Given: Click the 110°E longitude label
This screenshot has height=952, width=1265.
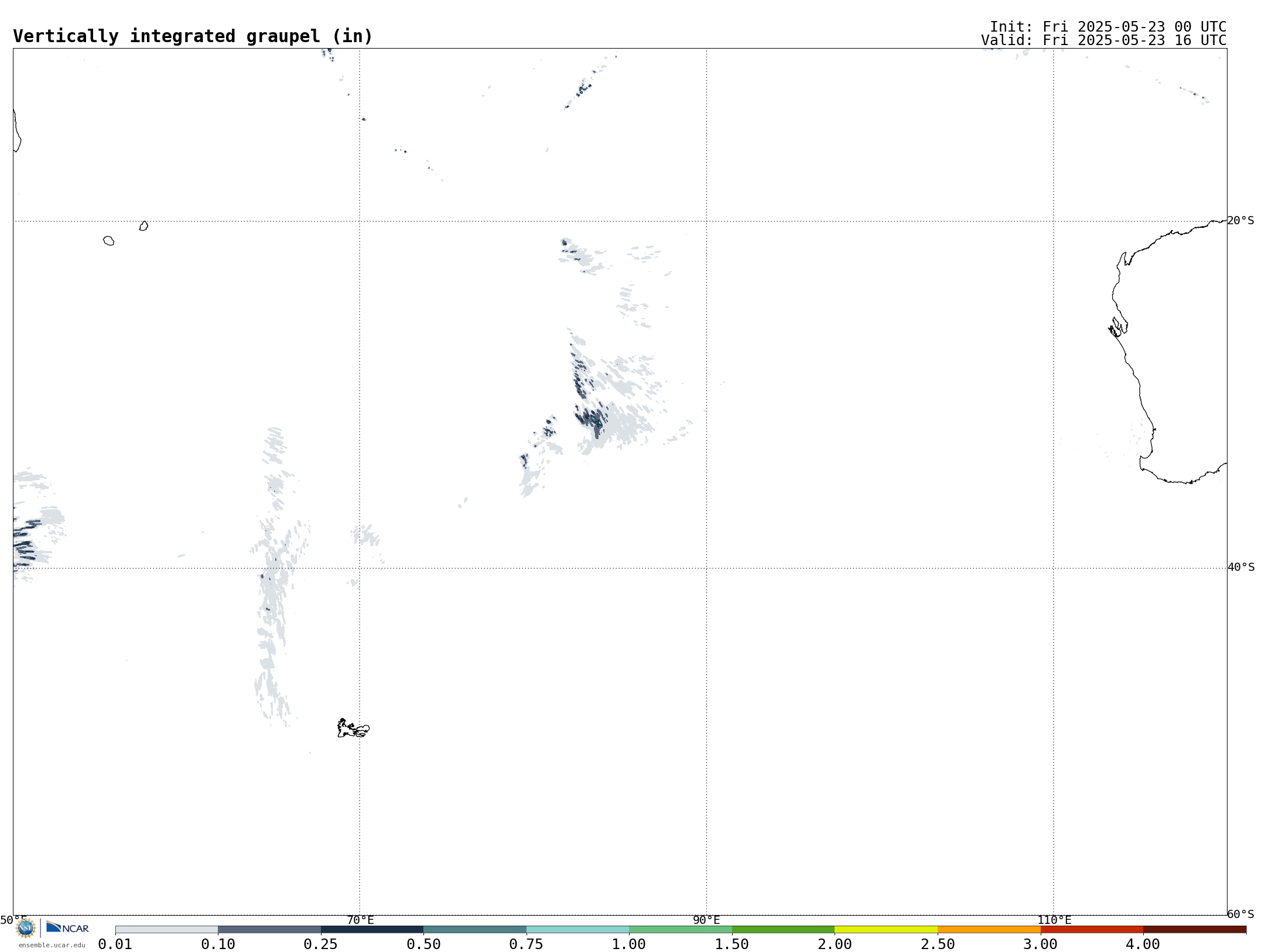Looking at the screenshot, I should (1054, 920).
